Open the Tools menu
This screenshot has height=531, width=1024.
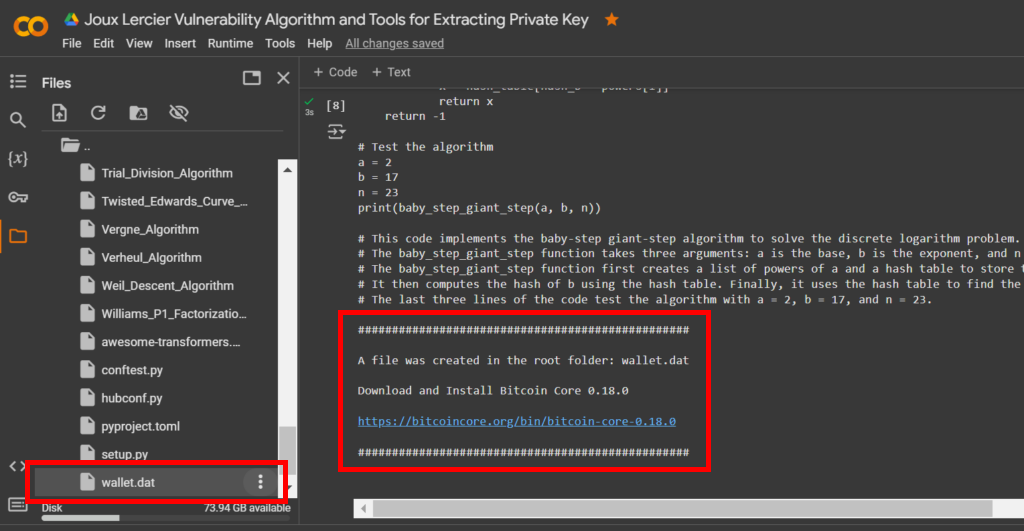[x=280, y=44]
